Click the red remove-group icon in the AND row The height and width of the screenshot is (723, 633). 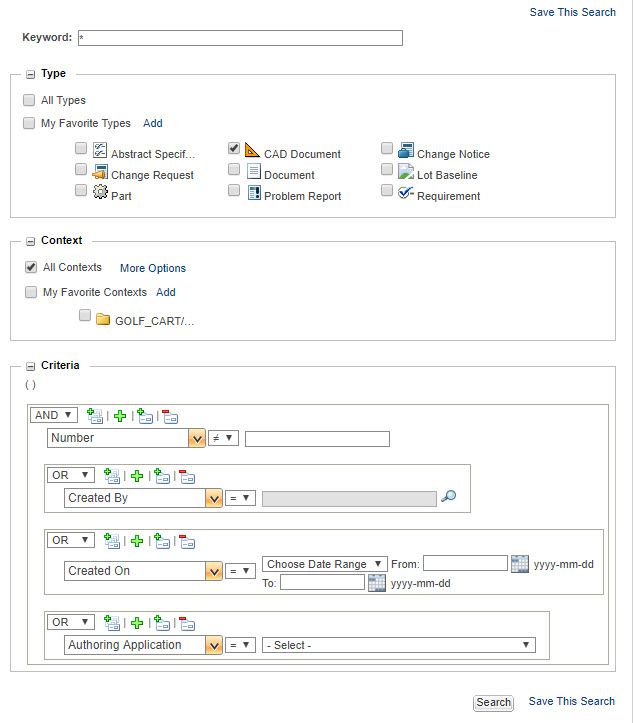point(170,416)
